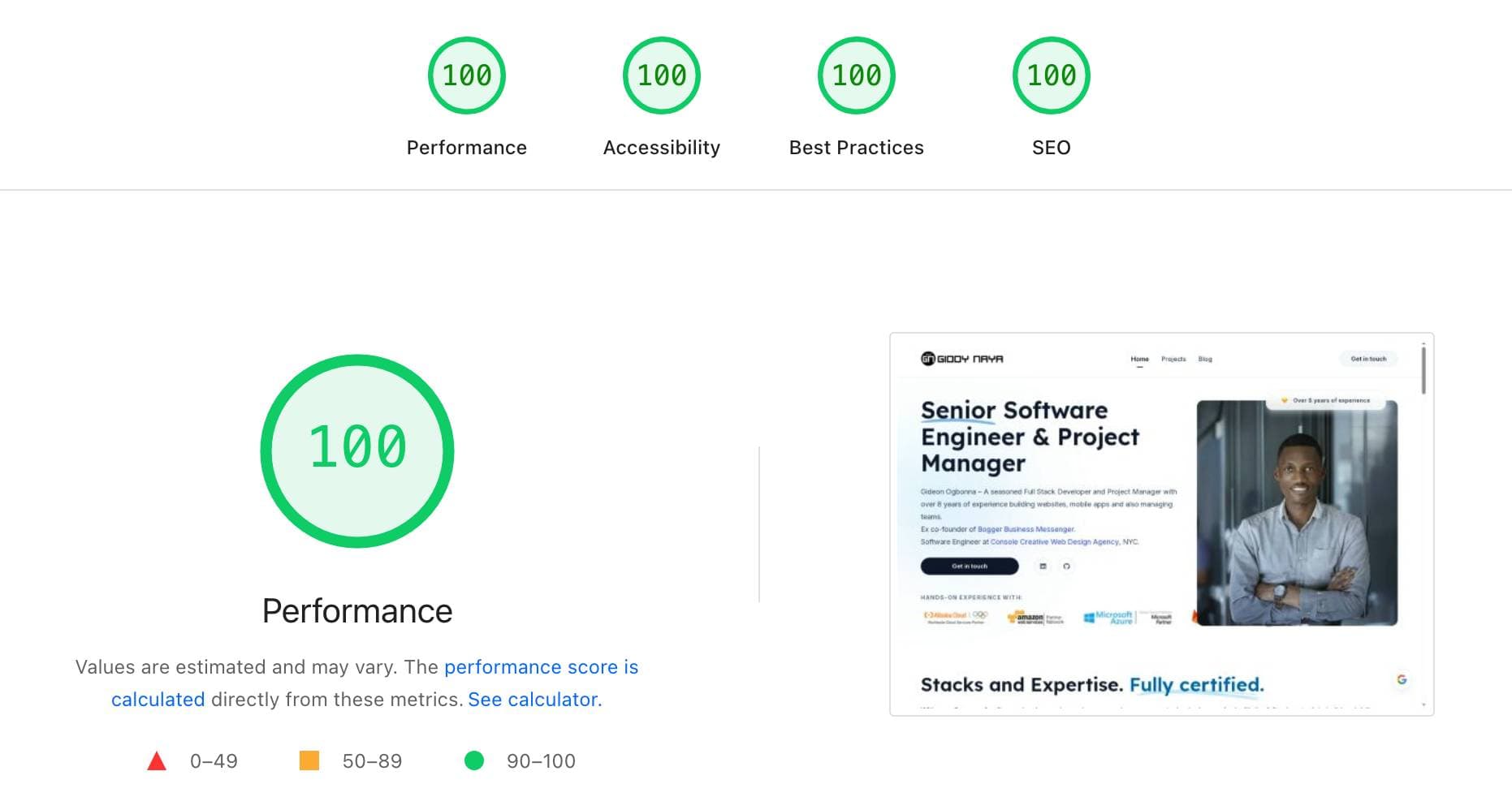Click the green circle 90–100 legend icon
Screen dimensions: 1512x797
pos(474,761)
